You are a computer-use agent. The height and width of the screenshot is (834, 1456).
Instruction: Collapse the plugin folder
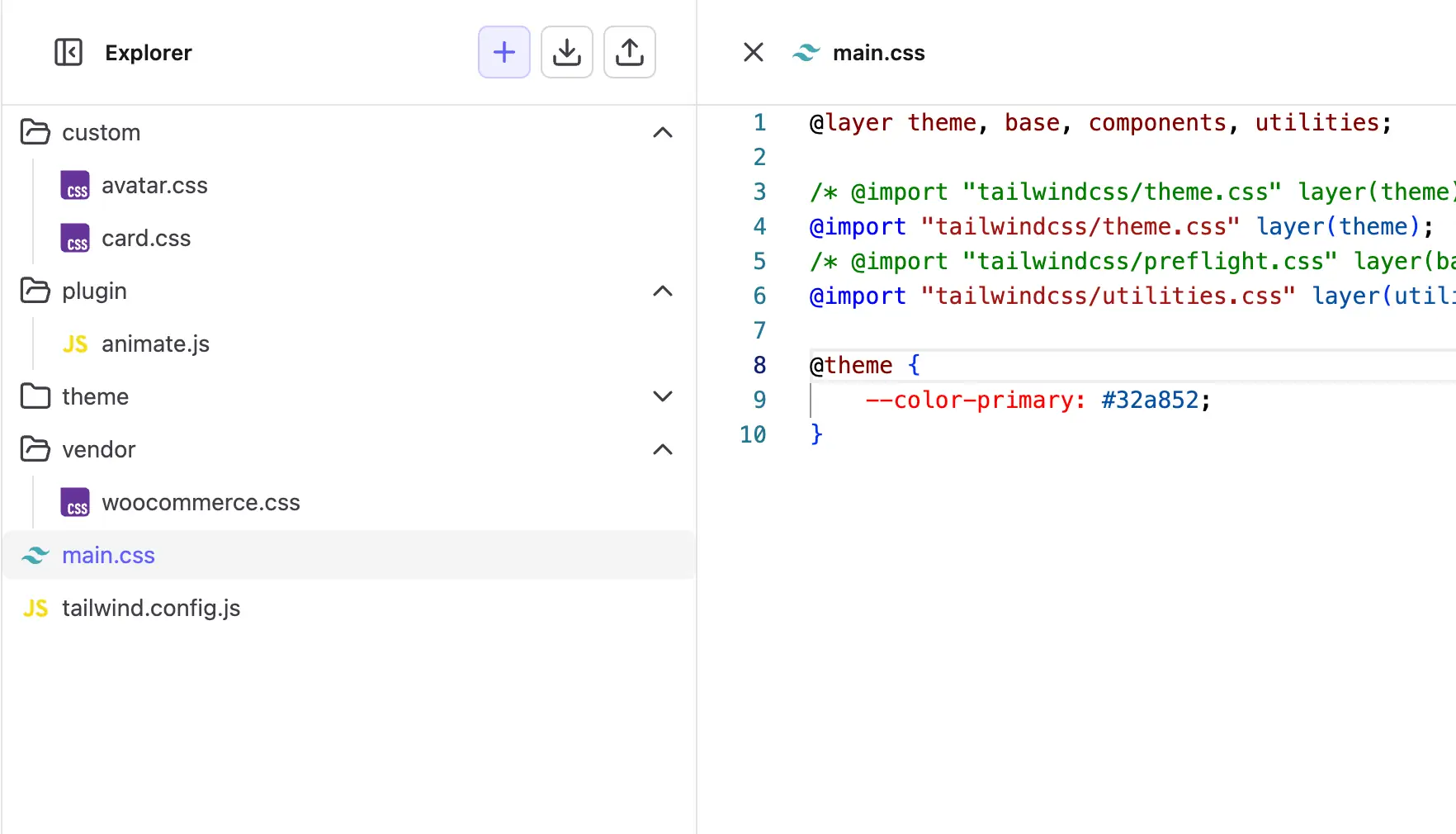pyautogui.click(x=663, y=291)
